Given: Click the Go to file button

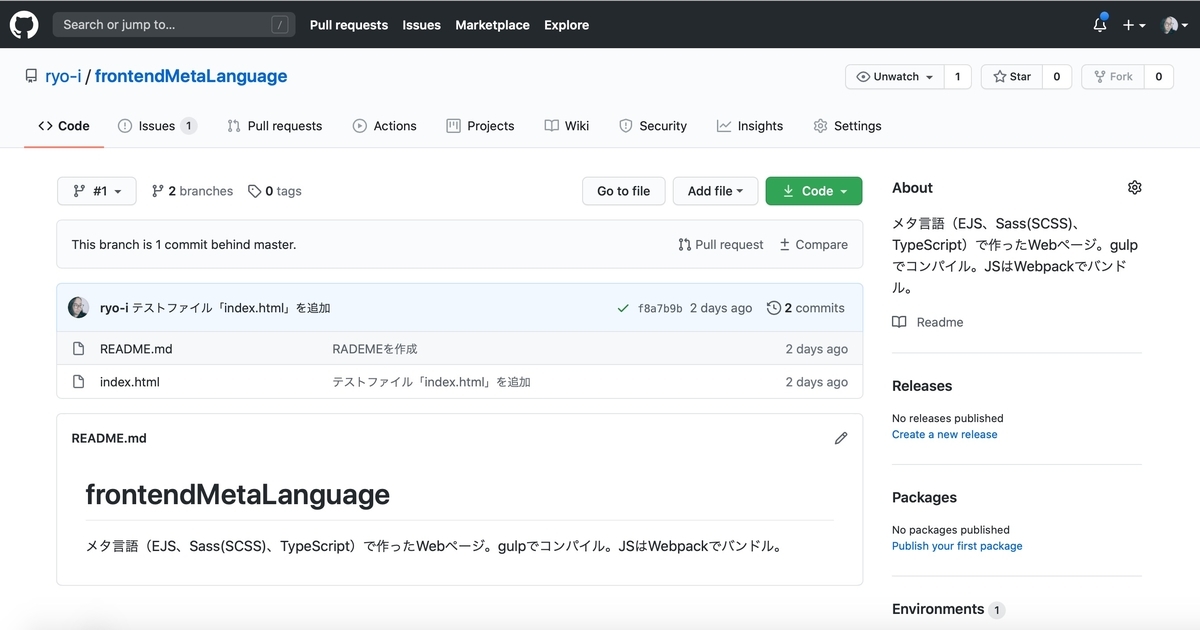Looking at the screenshot, I should pos(624,191).
